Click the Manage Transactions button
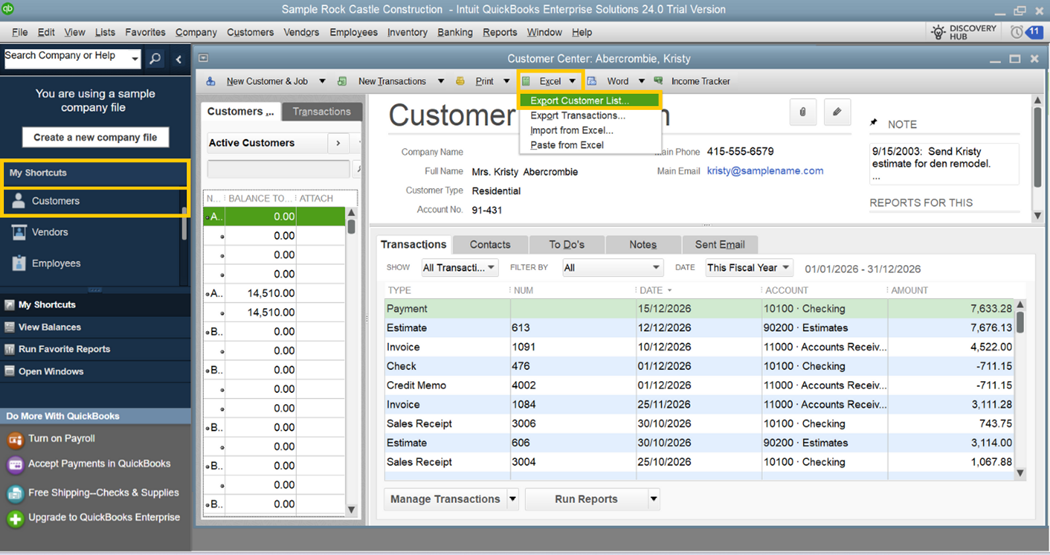1050x555 pixels. (445, 499)
